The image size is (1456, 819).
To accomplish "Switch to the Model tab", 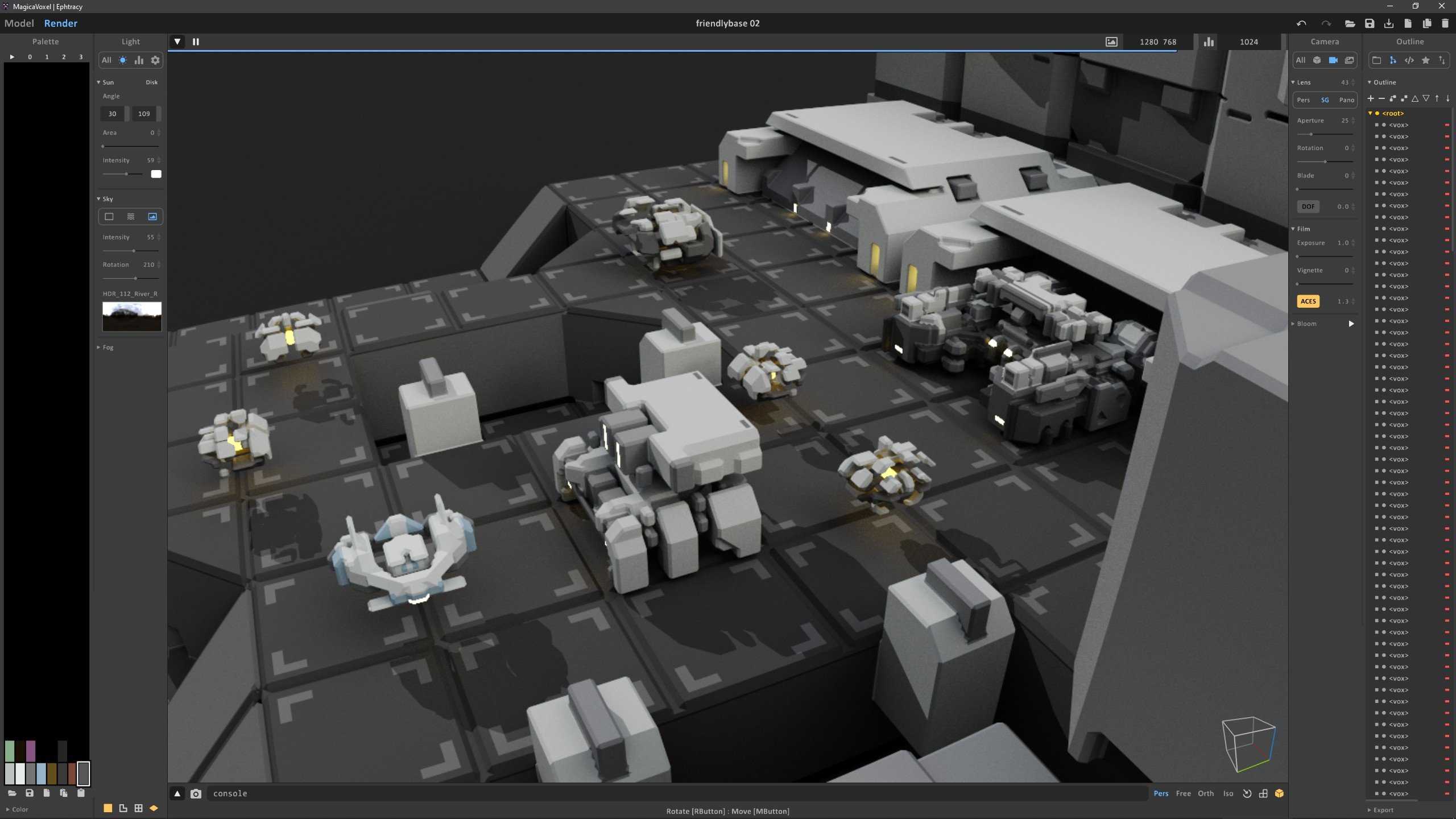I will [19, 23].
